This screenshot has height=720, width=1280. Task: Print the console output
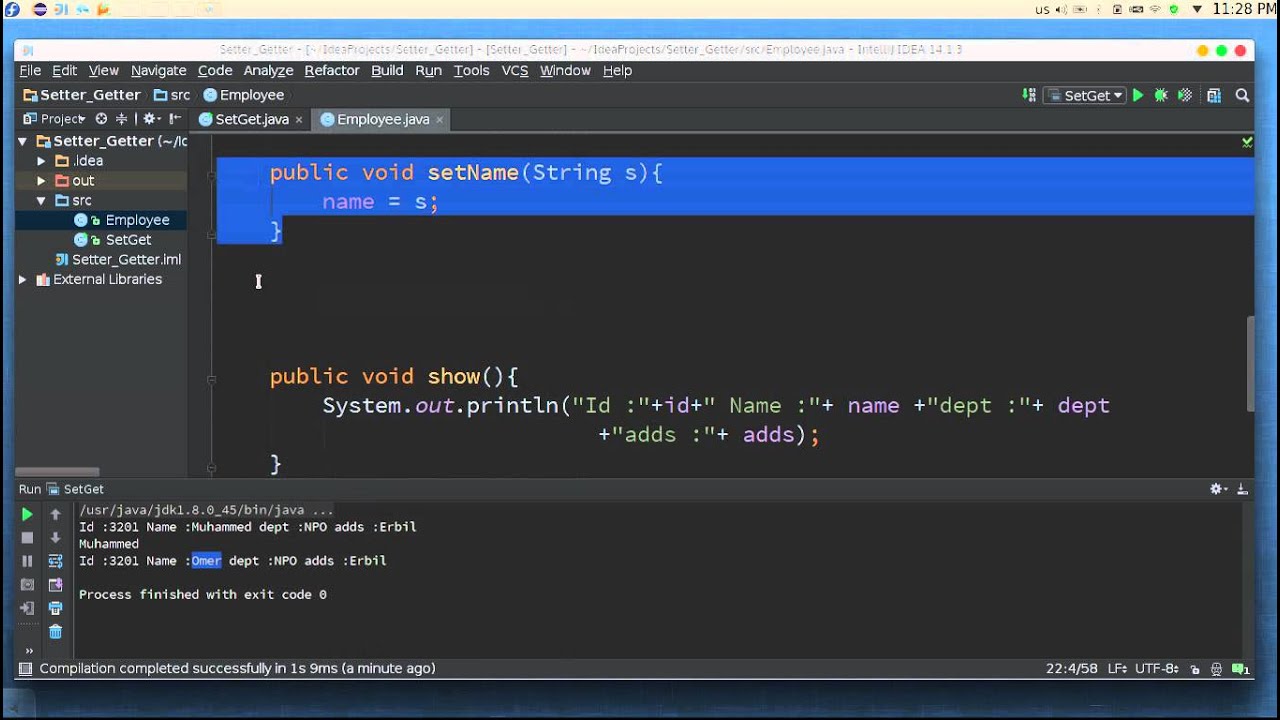tap(55, 608)
